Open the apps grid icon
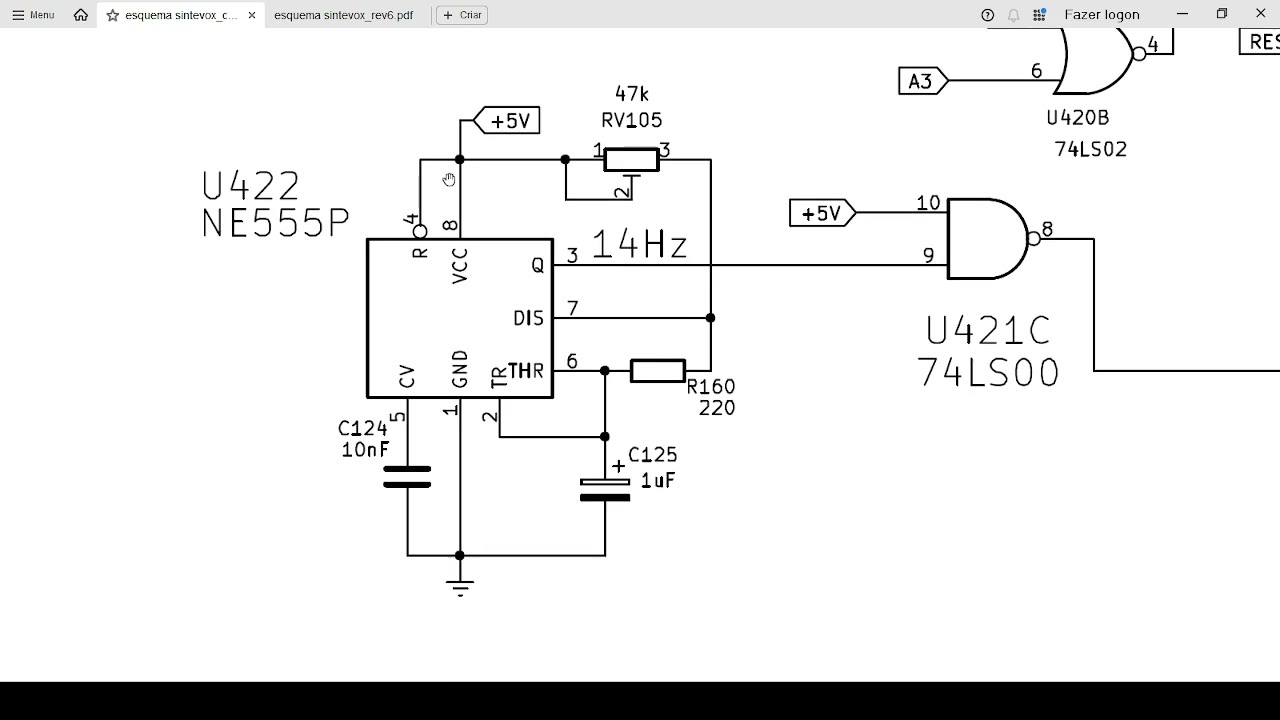This screenshot has height=720, width=1280. 1040,15
